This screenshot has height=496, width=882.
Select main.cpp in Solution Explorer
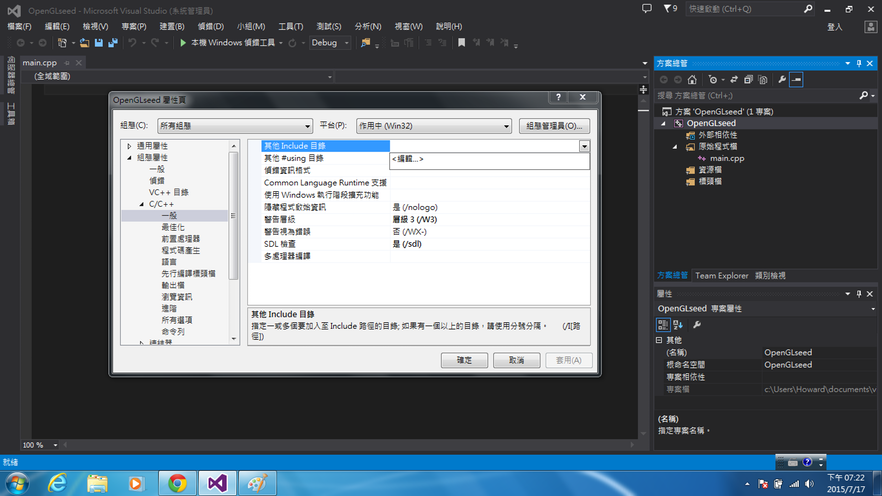click(727, 159)
